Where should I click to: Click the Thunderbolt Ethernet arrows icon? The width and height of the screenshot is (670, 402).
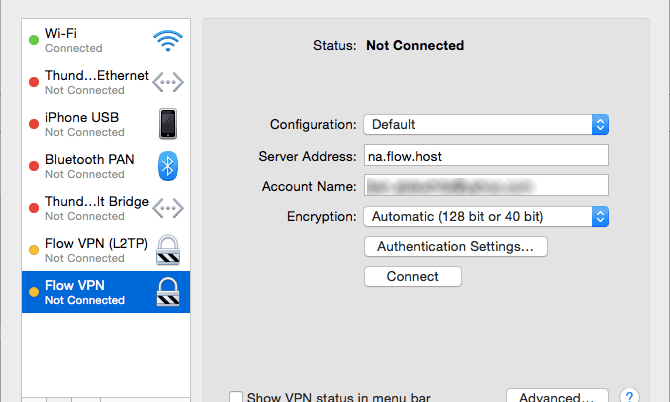tap(167, 82)
